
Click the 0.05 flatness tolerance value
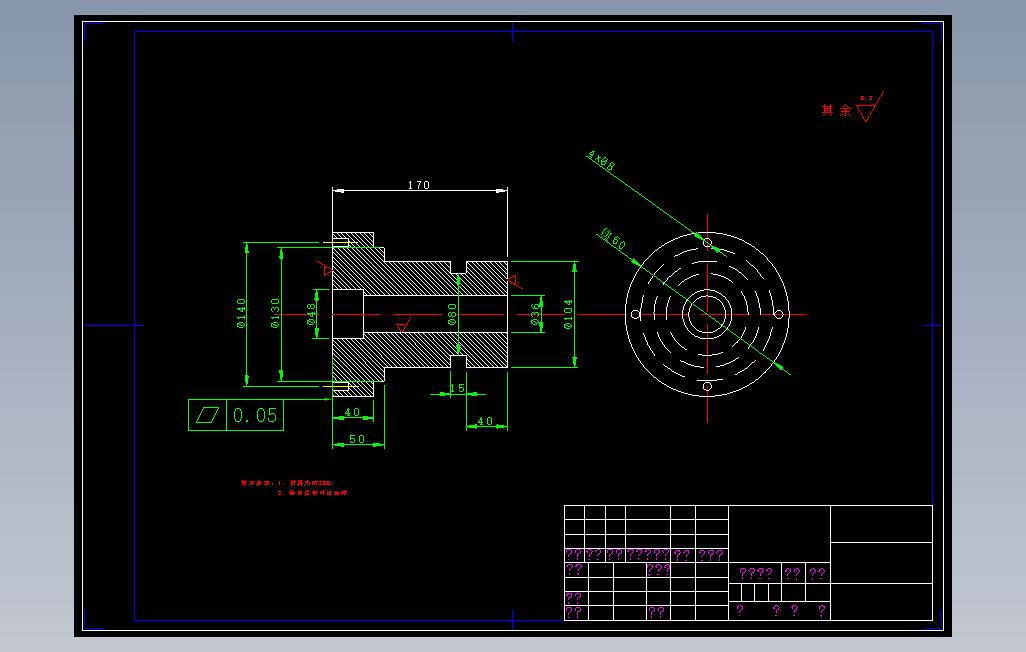click(x=255, y=415)
